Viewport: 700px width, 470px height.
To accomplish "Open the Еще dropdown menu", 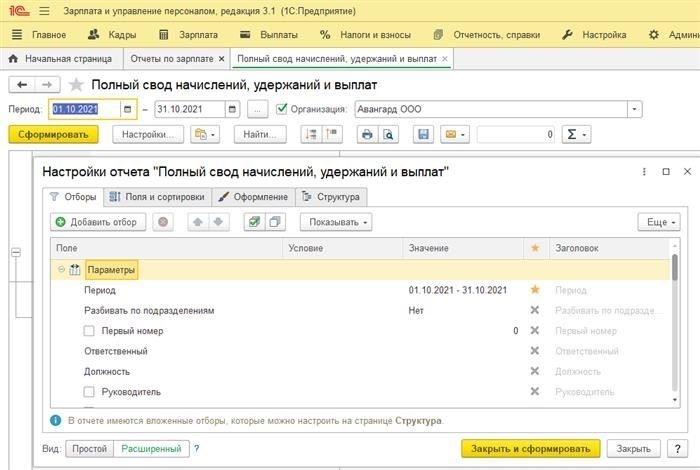I will [659, 222].
